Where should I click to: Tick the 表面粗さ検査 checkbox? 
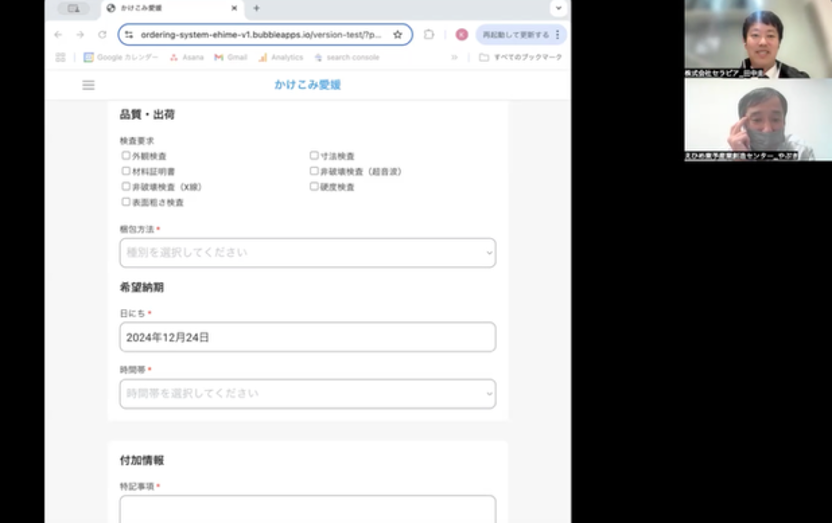pyautogui.click(x=126, y=201)
